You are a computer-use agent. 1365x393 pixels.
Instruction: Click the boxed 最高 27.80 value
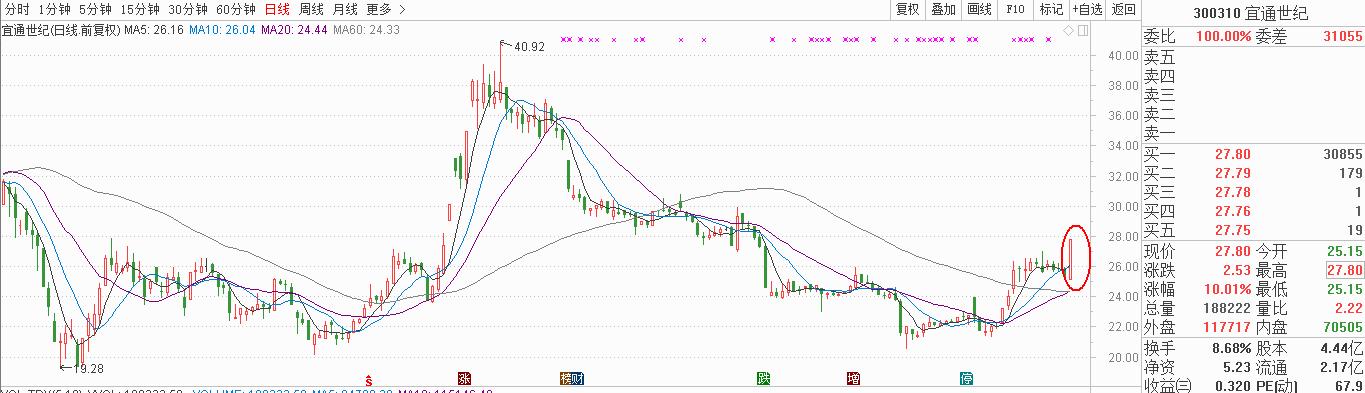click(1344, 270)
